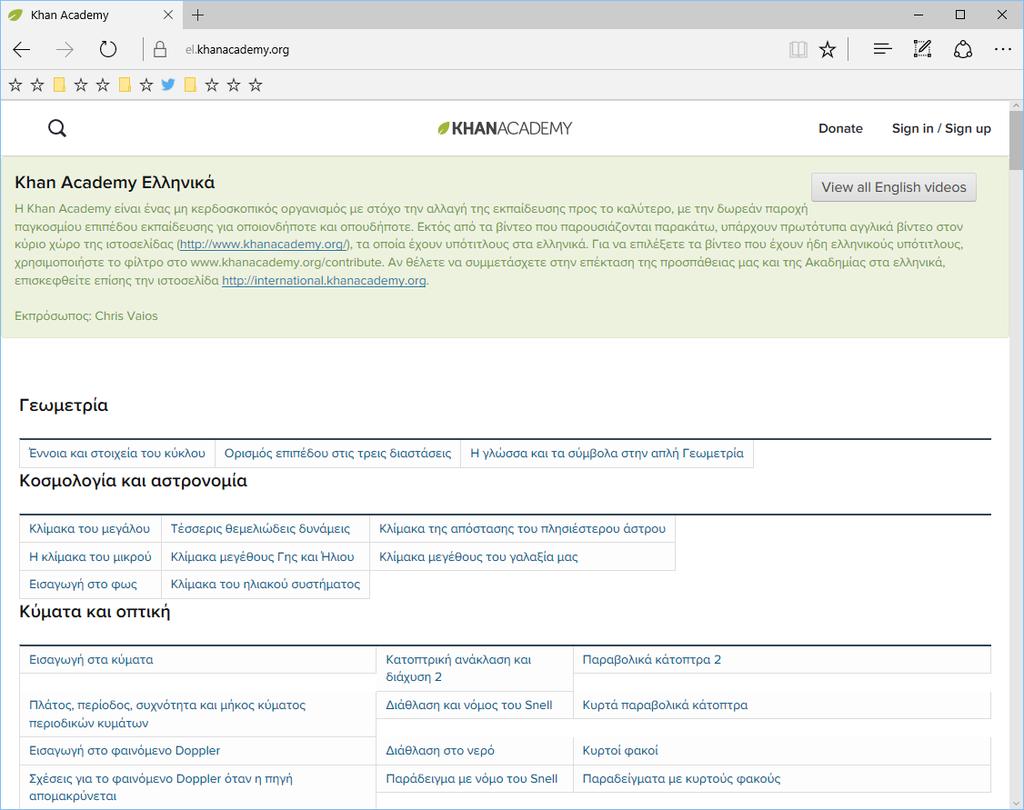Image resolution: width=1024 pixels, height=810 pixels.
Task: Click Sign in / Sign up
Action: pyautogui.click(x=941, y=129)
